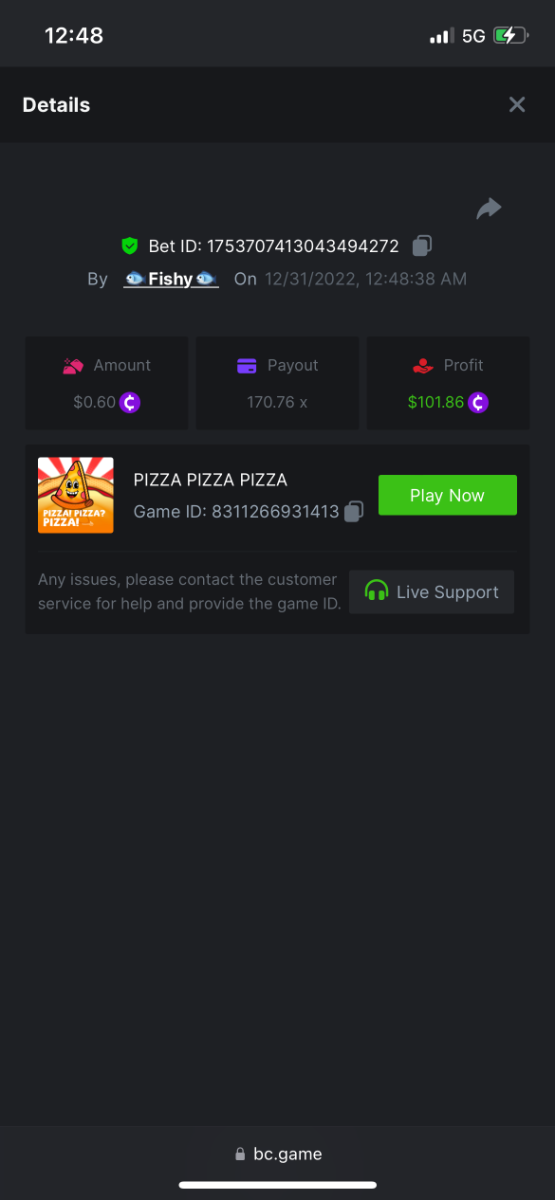The height and width of the screenshot is (1200, 555).
Task: Tap the Amount bet icon
Action: pos(73,366)
